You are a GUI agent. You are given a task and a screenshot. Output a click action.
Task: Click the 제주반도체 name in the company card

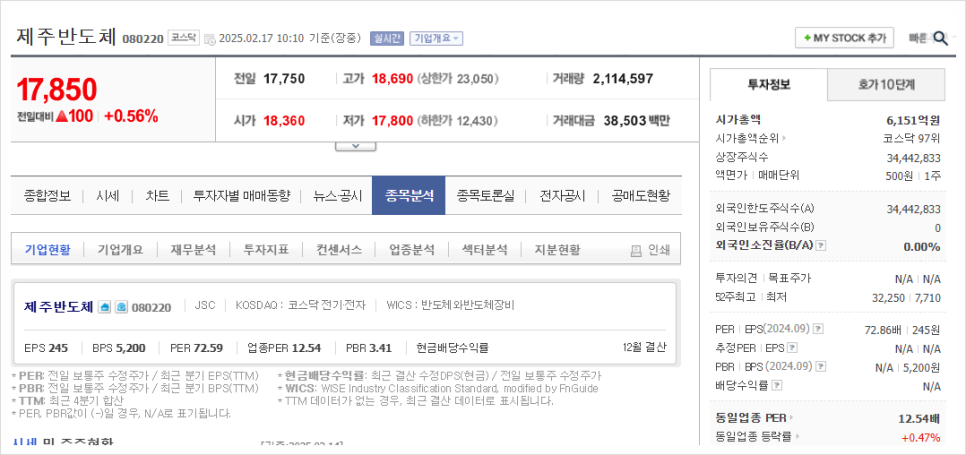click(59, 306)
